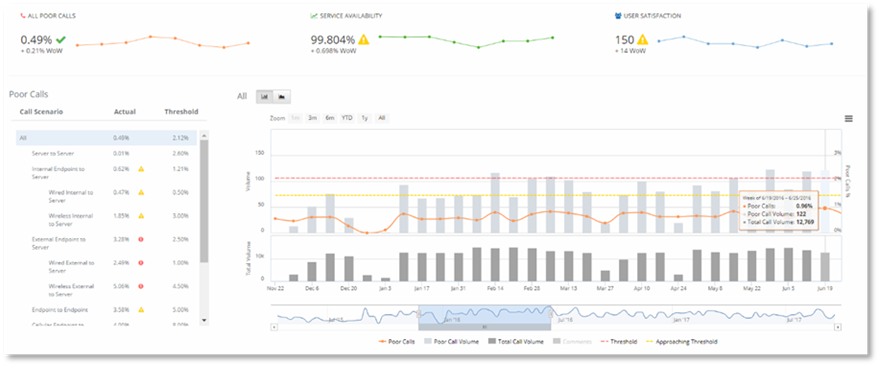Click the Threshold column header
The width and height of the screenshot is (879, 366).
point(181,112)
